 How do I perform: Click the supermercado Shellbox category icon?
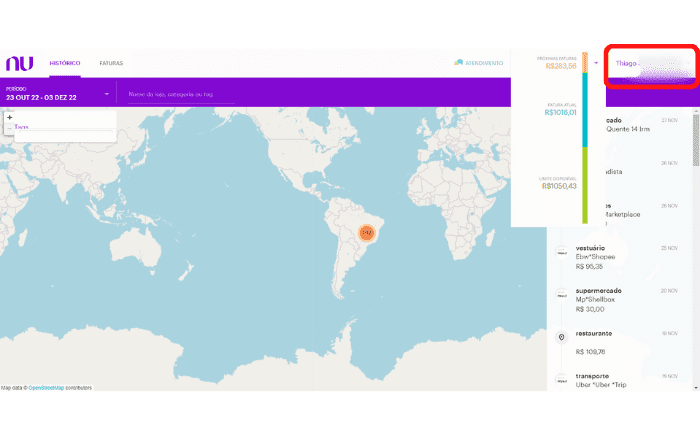pos(562,295)
